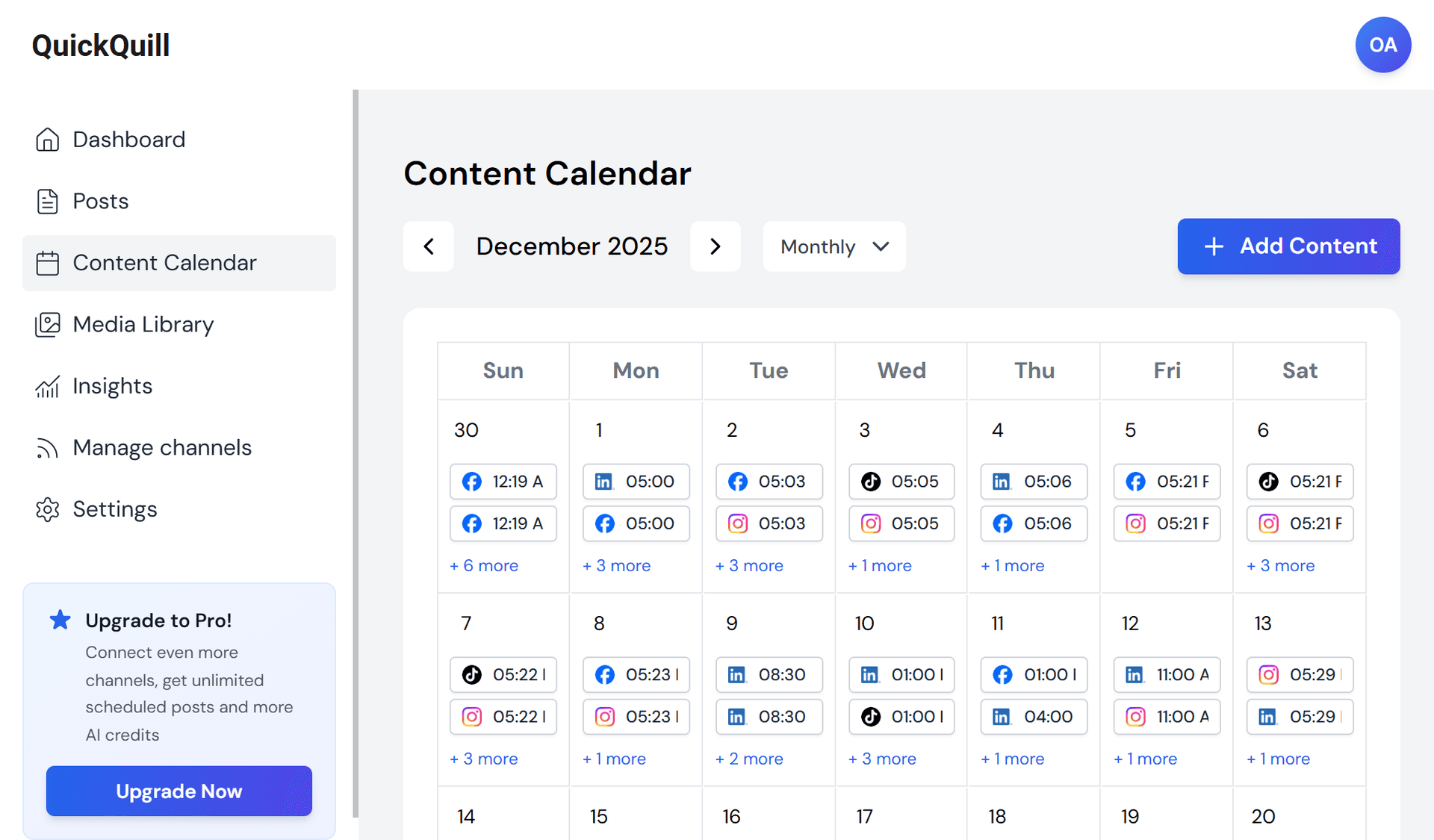Open the Instagram post scheduled December 13
This screenshot has width=1434, height=840.
1300,675
